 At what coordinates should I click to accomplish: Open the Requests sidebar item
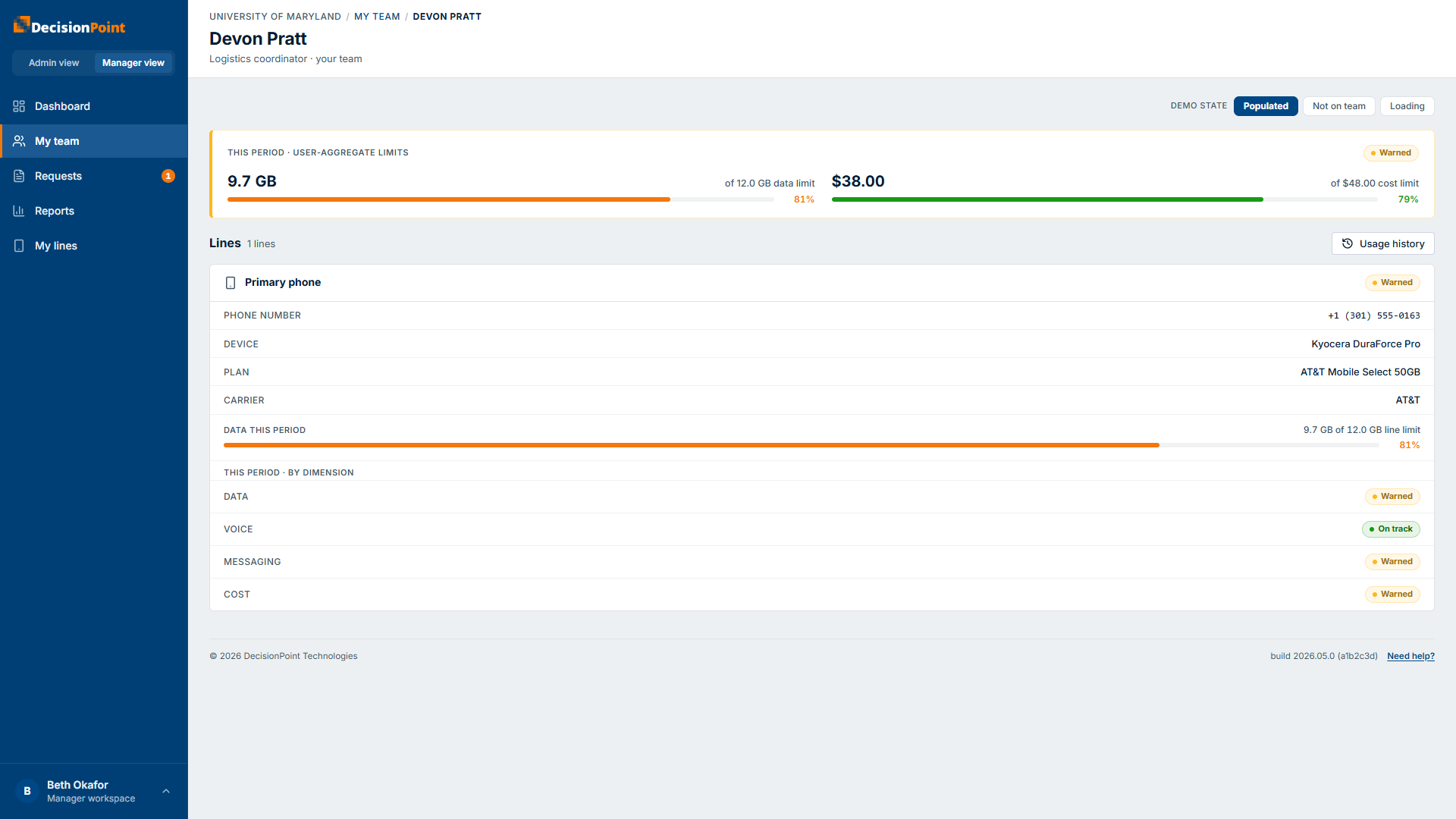(x=94, y=176)
